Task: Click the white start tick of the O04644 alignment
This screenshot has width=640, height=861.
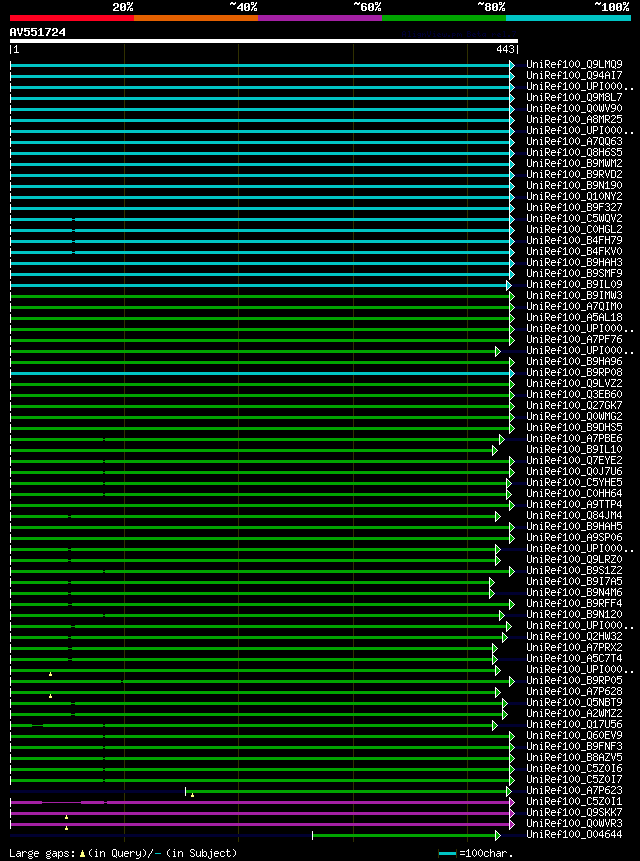Action: (x=312, y=835)
